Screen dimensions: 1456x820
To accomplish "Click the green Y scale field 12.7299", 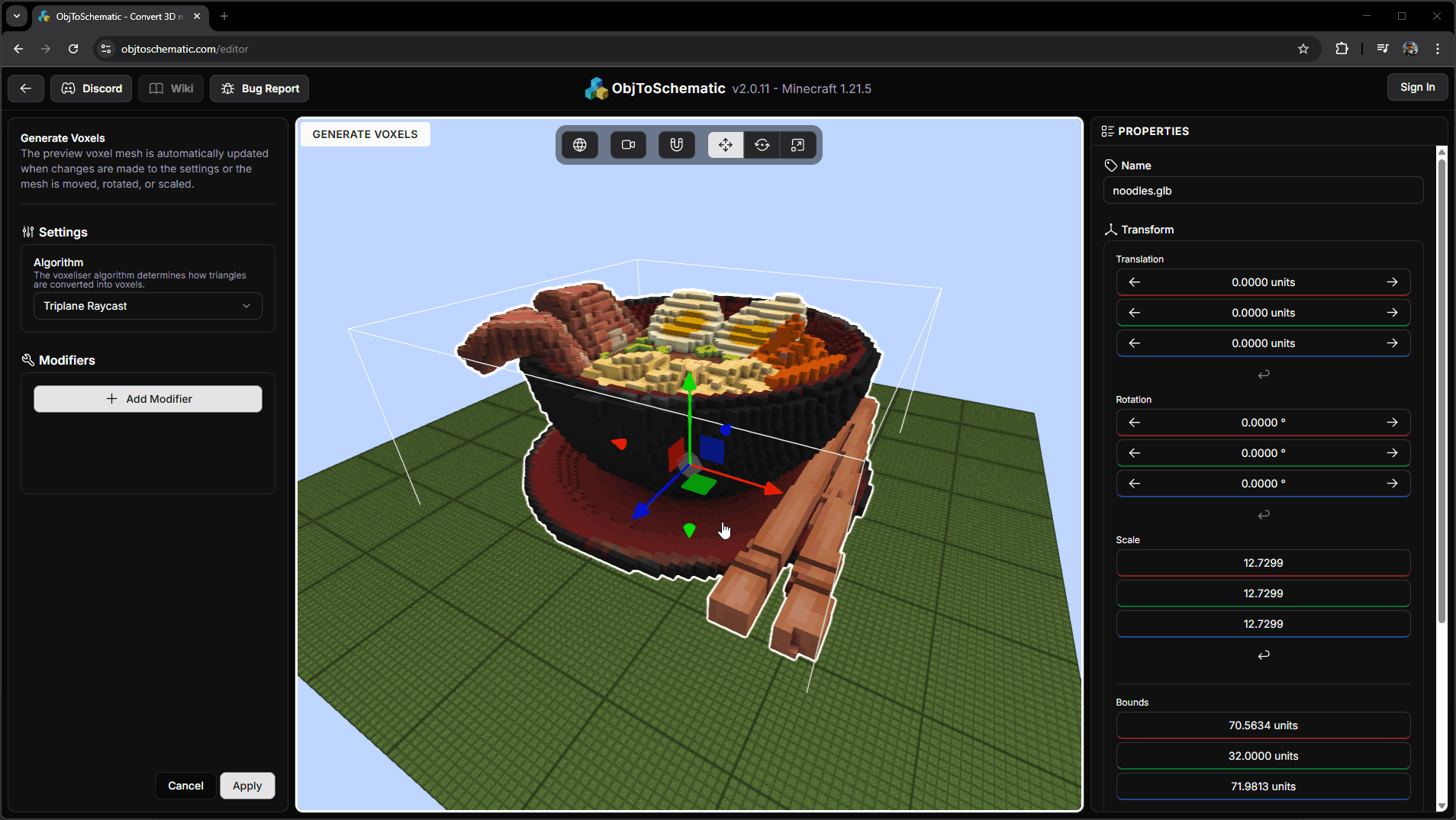I will 1263,593.
